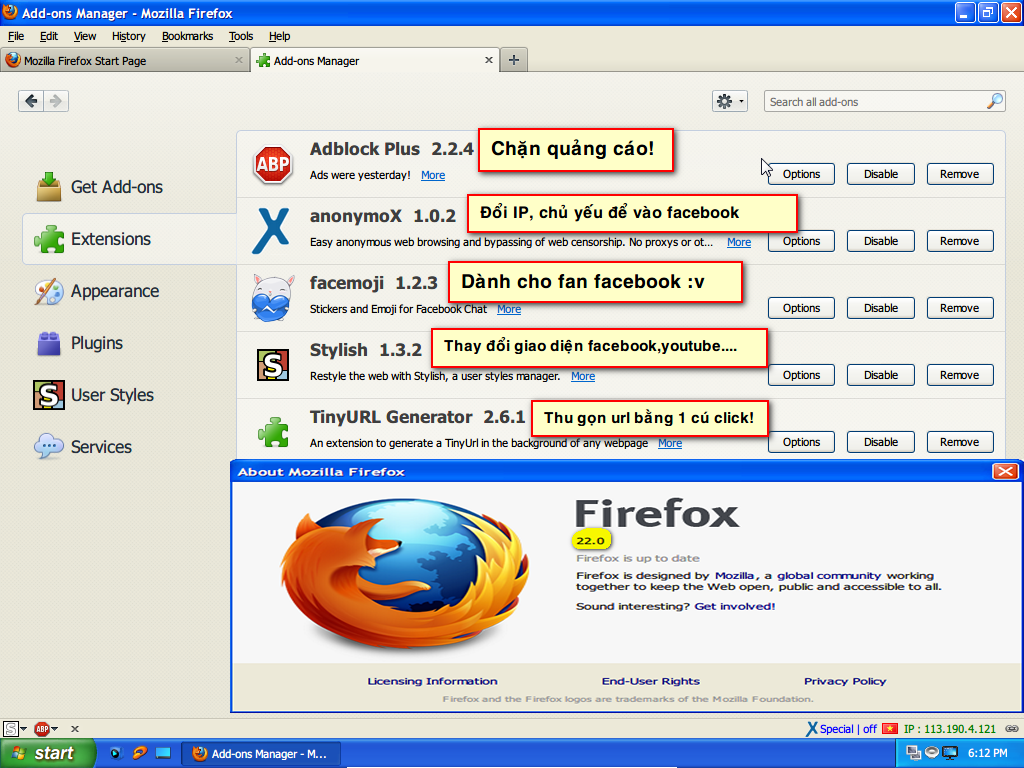Disable the TinyURL Generator extension

pos(881,442)
